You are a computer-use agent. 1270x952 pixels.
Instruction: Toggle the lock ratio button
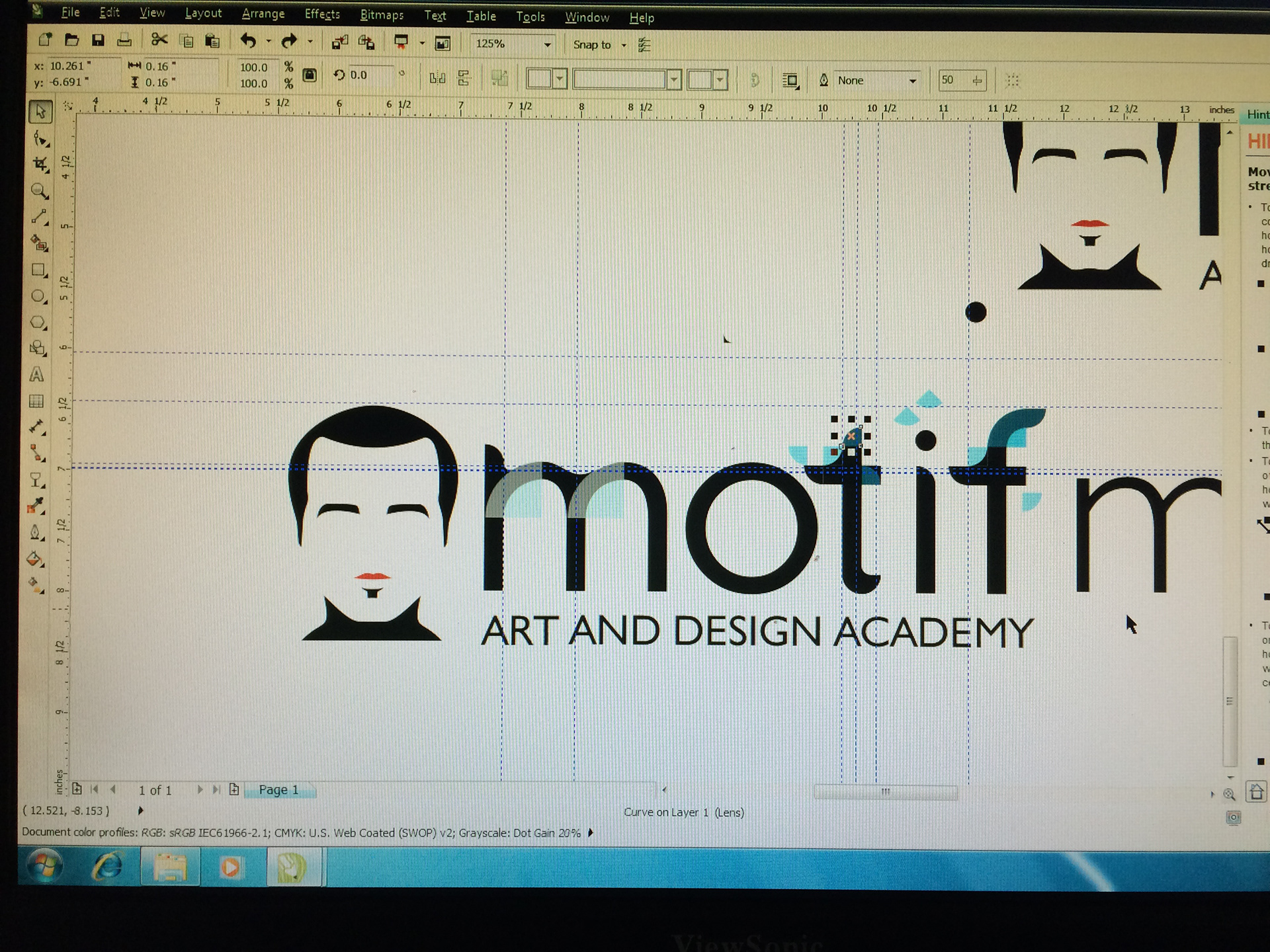click(x=309, y=75)
